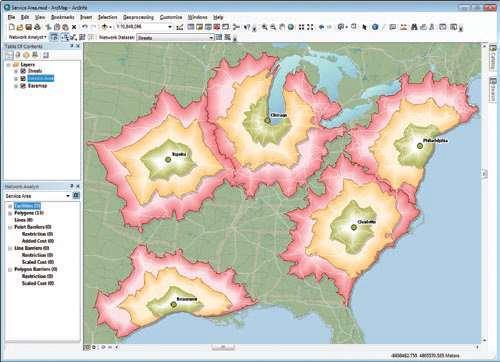This screenshot has height=362, width=500.
Task: Select Restriction under Polygon Barriers
Action: (x=37, y=276)
